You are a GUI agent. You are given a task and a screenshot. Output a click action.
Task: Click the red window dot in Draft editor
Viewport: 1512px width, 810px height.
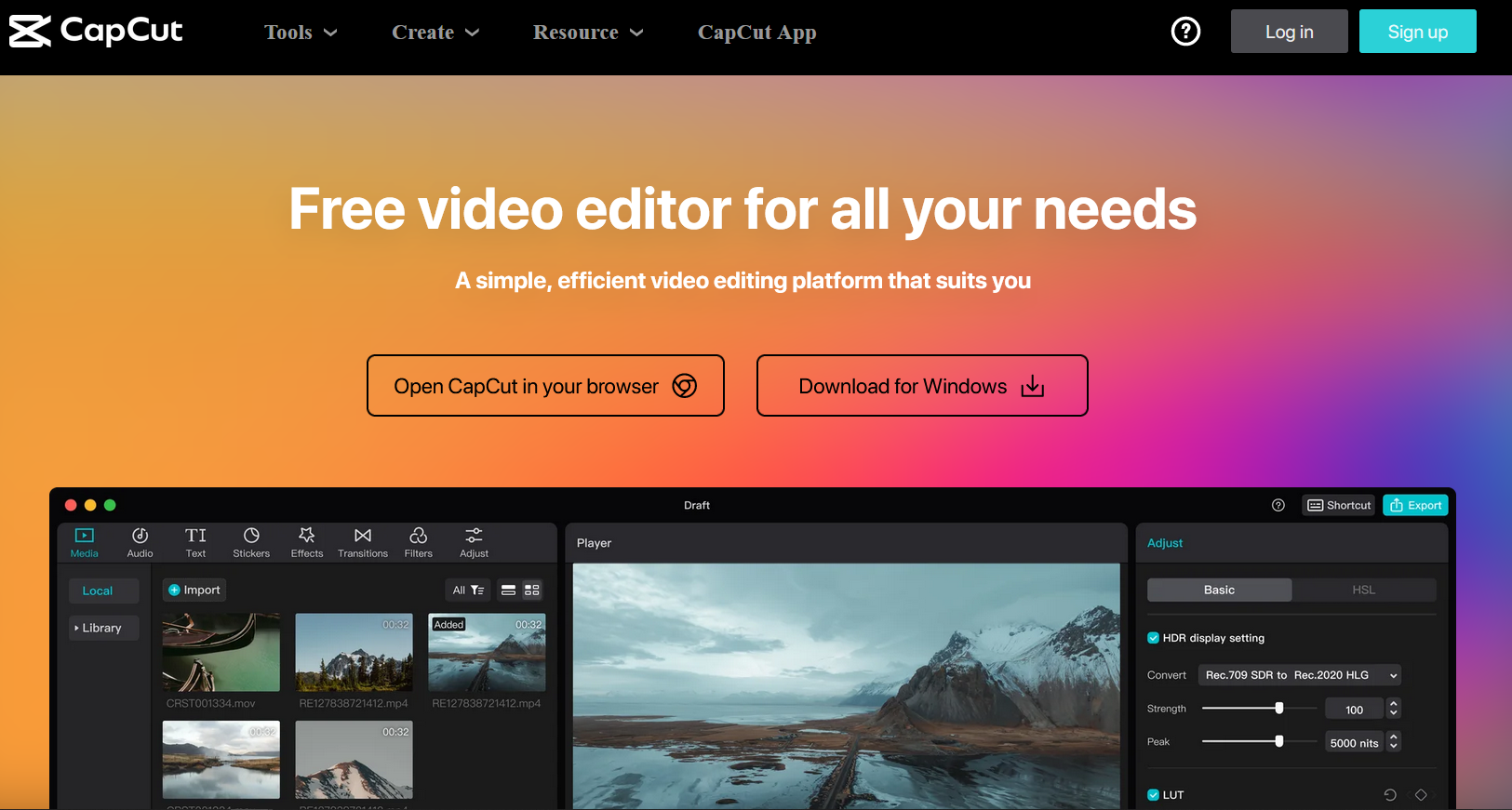coord(71,505)
